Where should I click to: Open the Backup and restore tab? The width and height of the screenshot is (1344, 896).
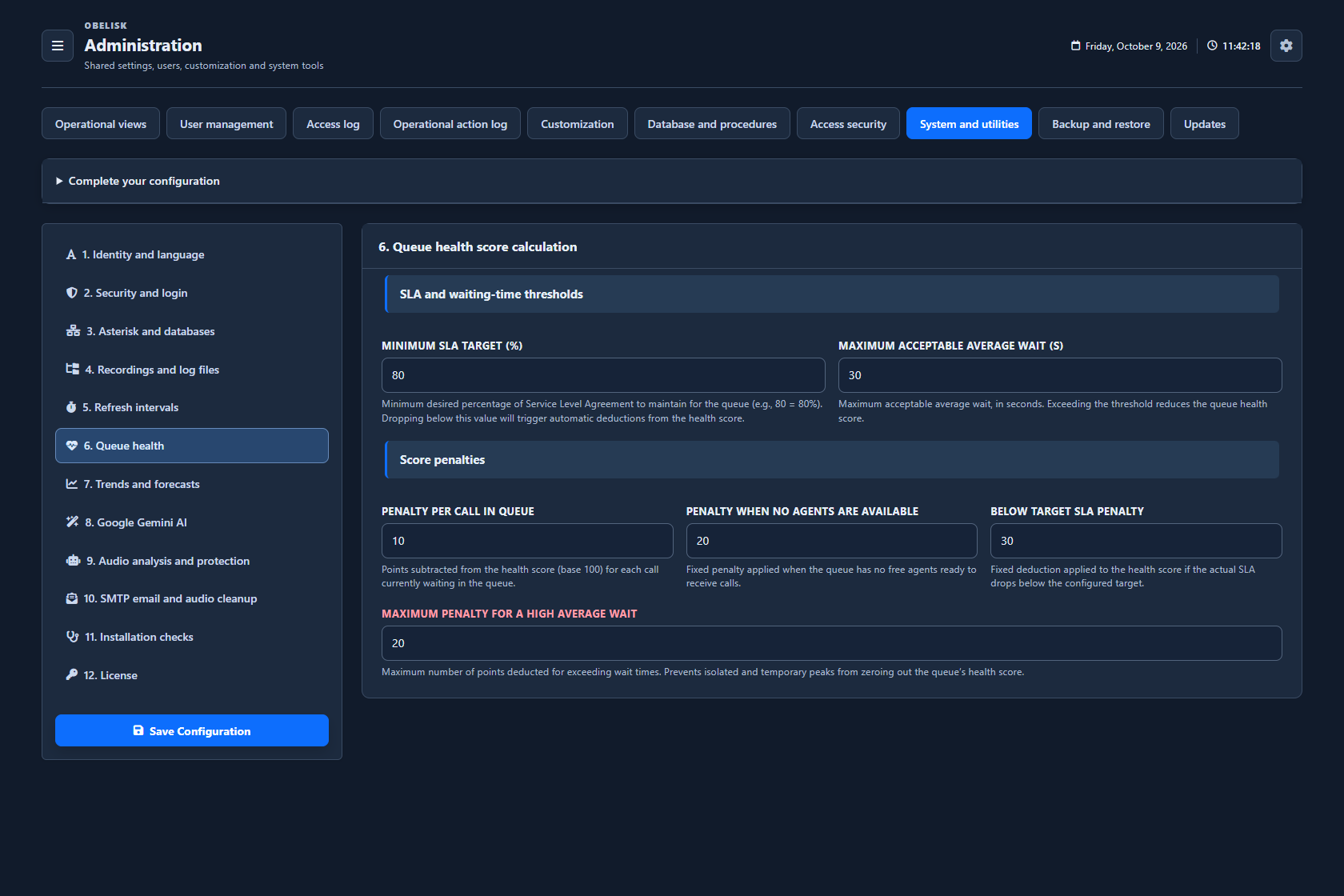[x=1101, y=124]
